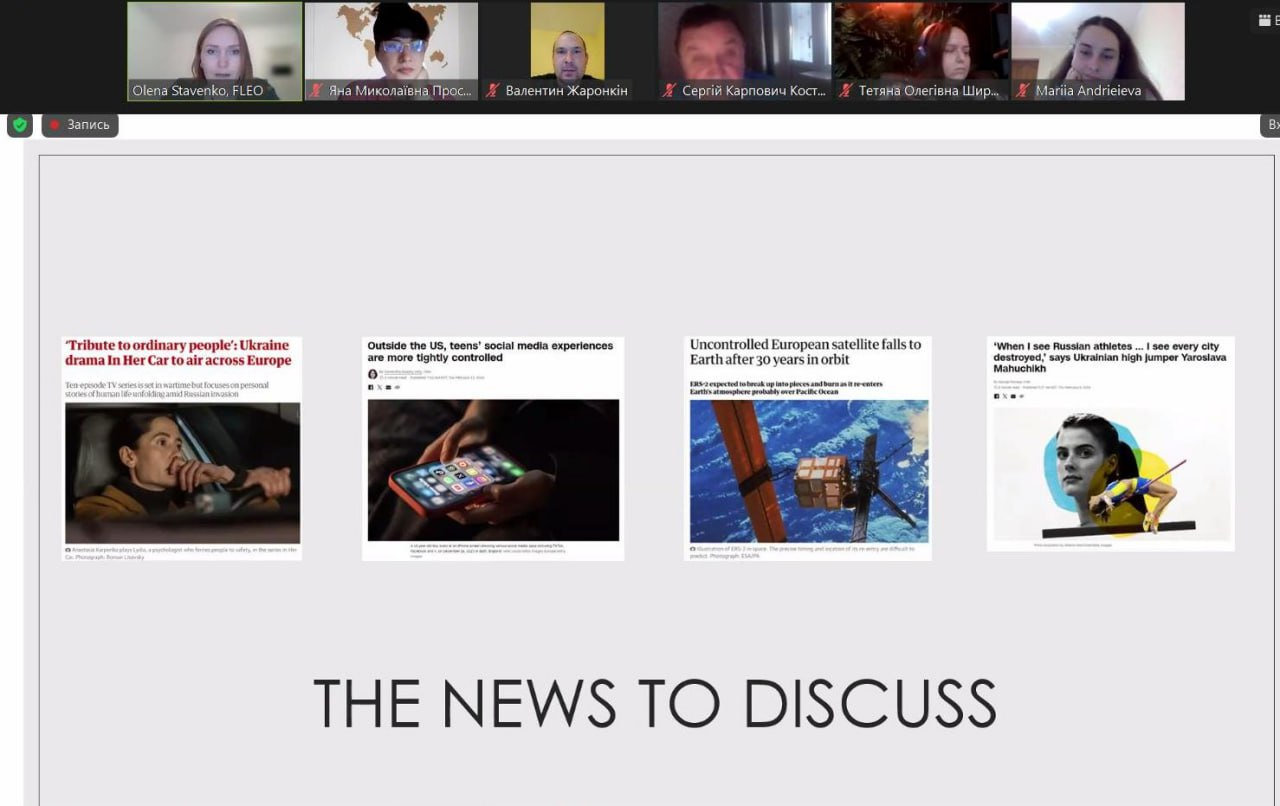Open the gallery view icon at top right
Image resolution: width=1280 pixels, height=806 pixels.
pos(1266,20)
